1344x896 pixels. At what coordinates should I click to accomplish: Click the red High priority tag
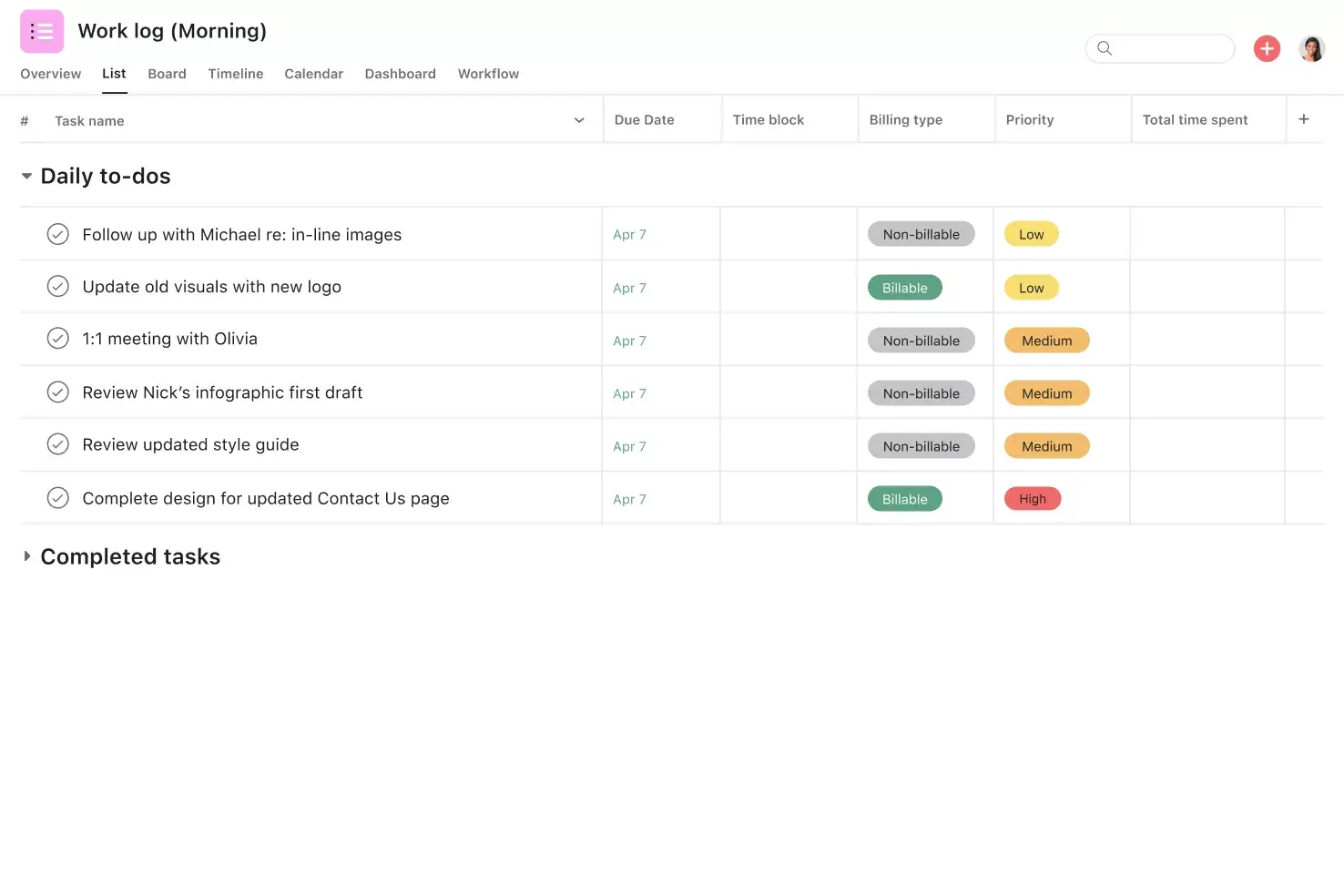coord(1032,498)
